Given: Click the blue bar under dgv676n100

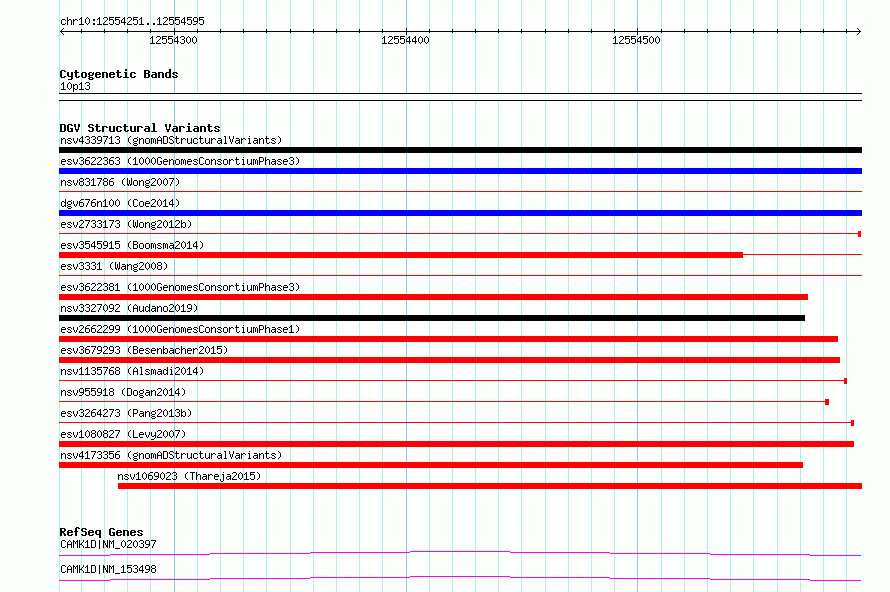Looking at the screenshot, I should point(460,213).
